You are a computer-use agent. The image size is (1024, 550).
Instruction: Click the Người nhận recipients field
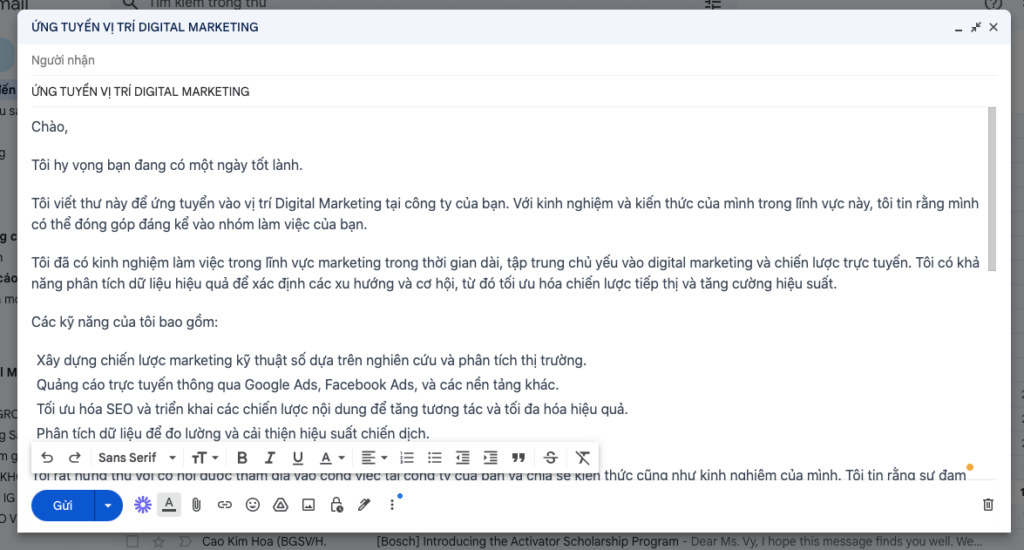pos(513,60)
